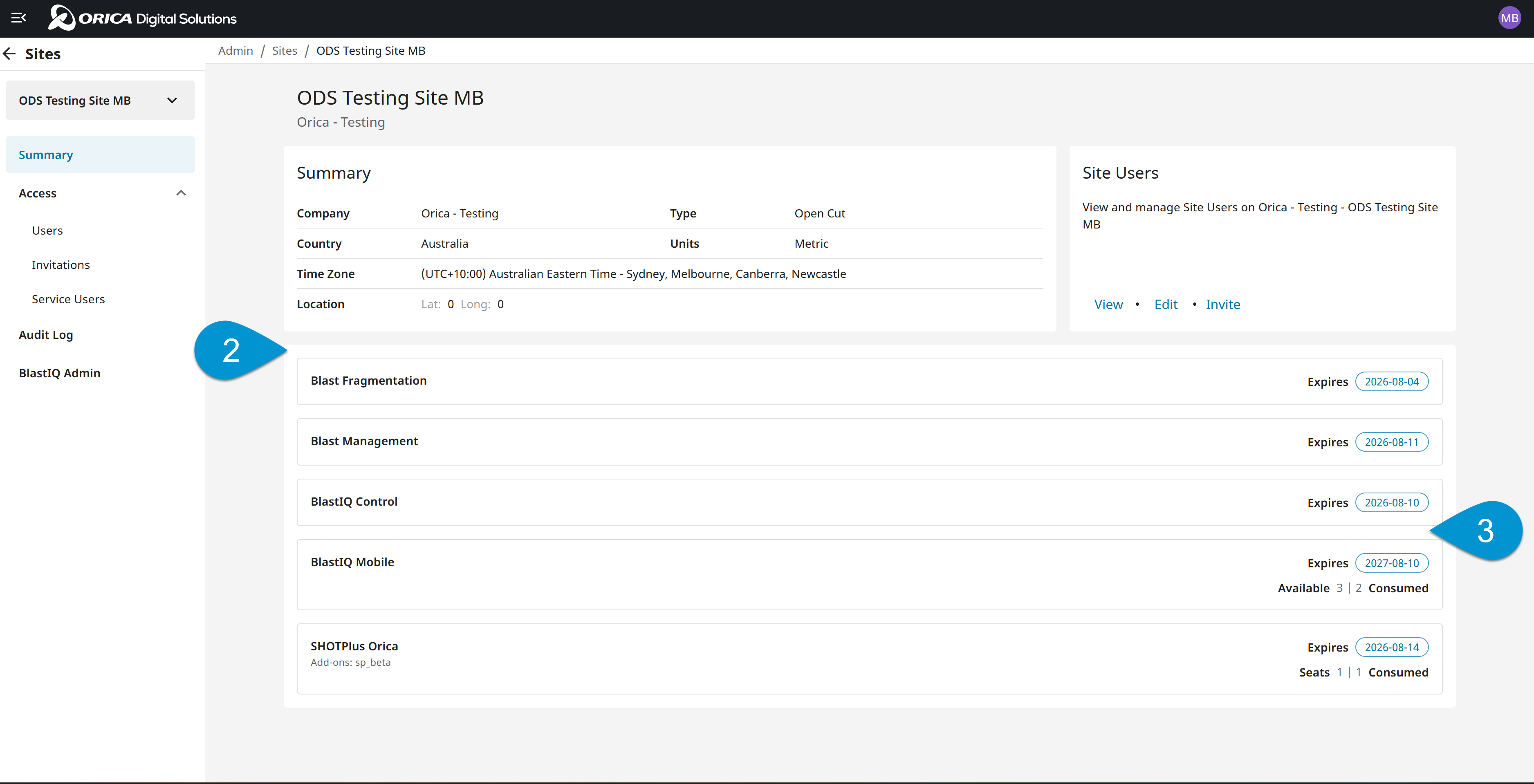Select Summary in the sidebar

pos(100,155)
